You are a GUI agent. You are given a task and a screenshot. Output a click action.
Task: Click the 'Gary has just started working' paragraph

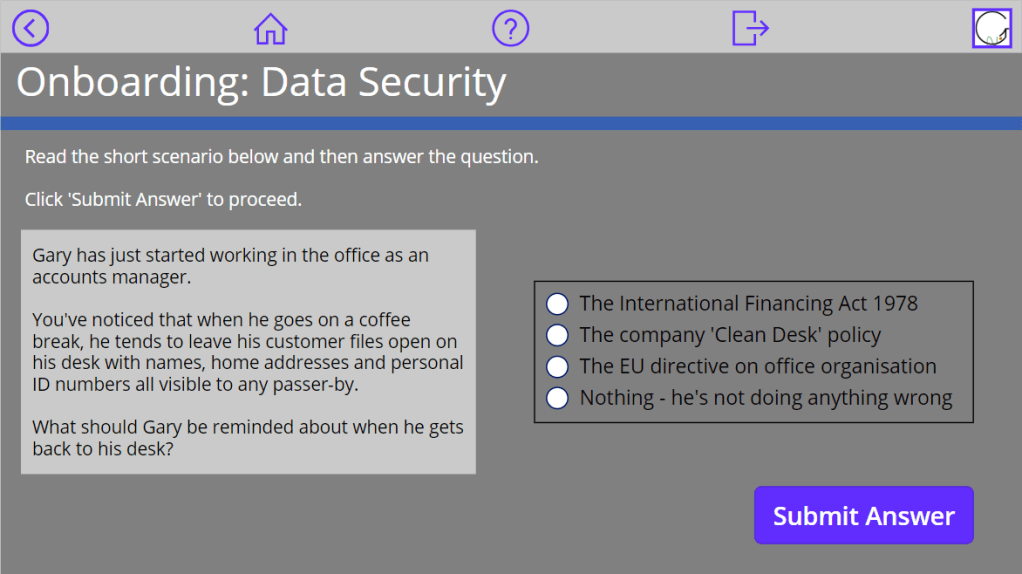click(x=230, y=266)
